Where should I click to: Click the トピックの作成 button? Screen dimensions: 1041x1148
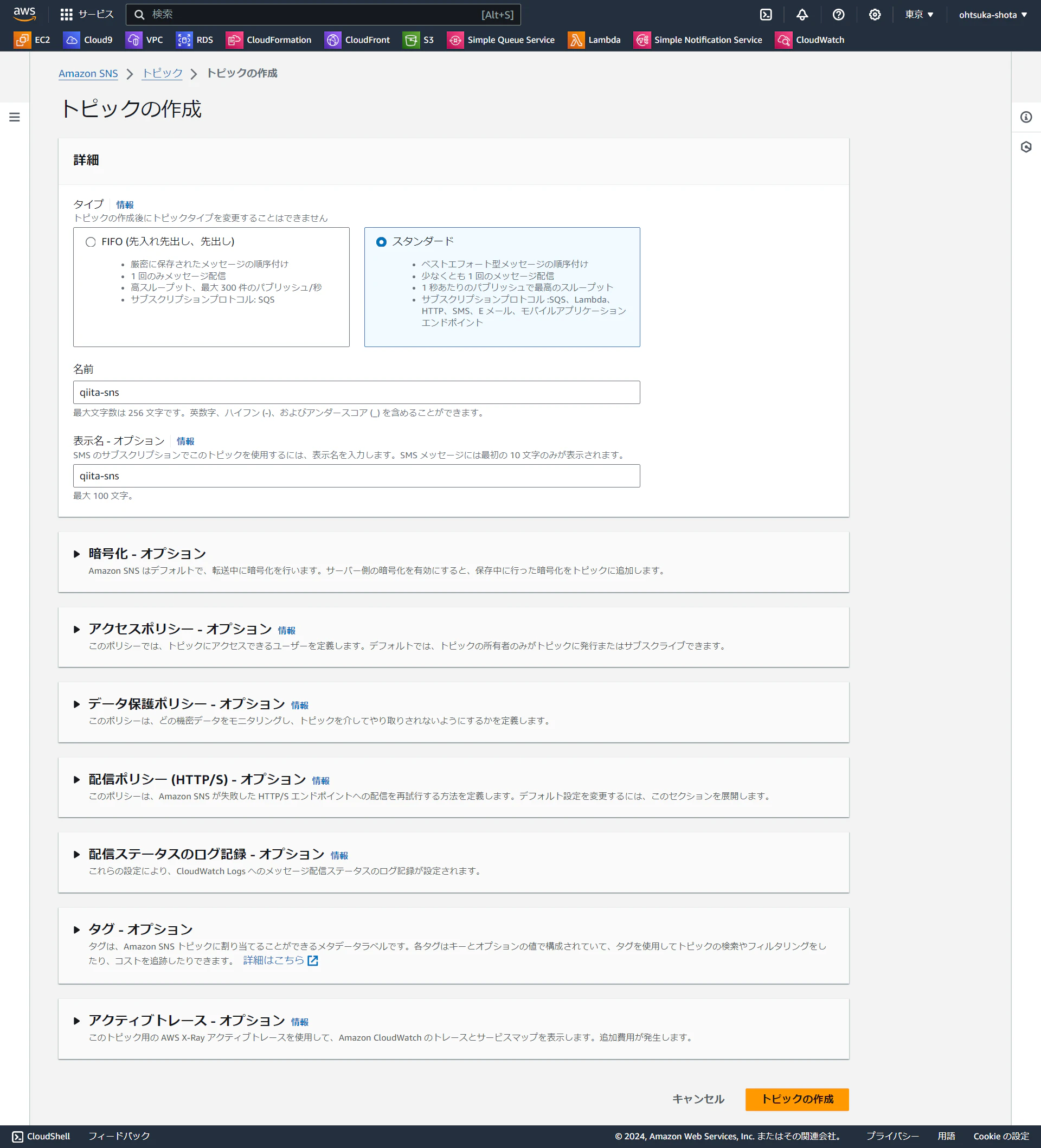796,1100
